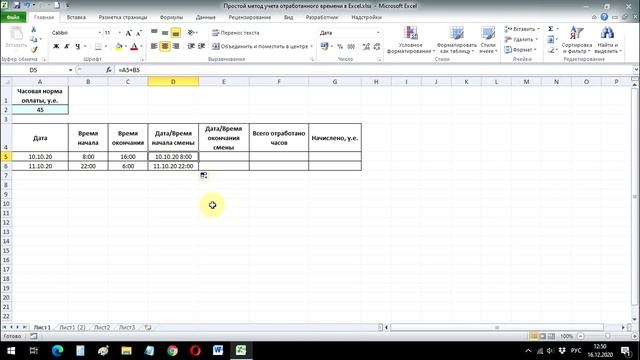Click Delete cells (Удалить)
Image resolution: width=640 pixels, height=360 pixels.
521,39
